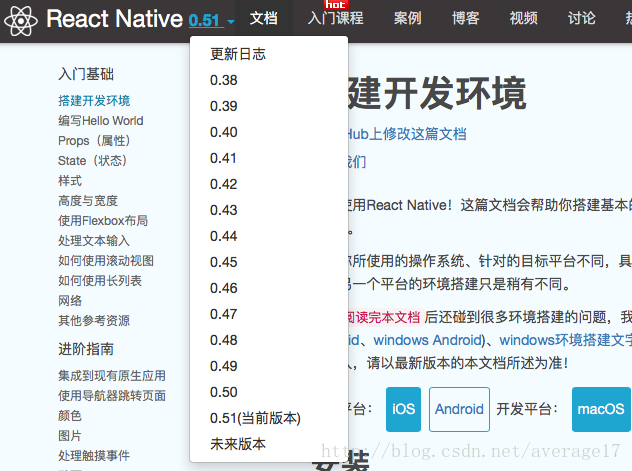Screen dimensions: 632x471
Task: Choose version 0.41 from the dropdown
Action: pos(224,158)
